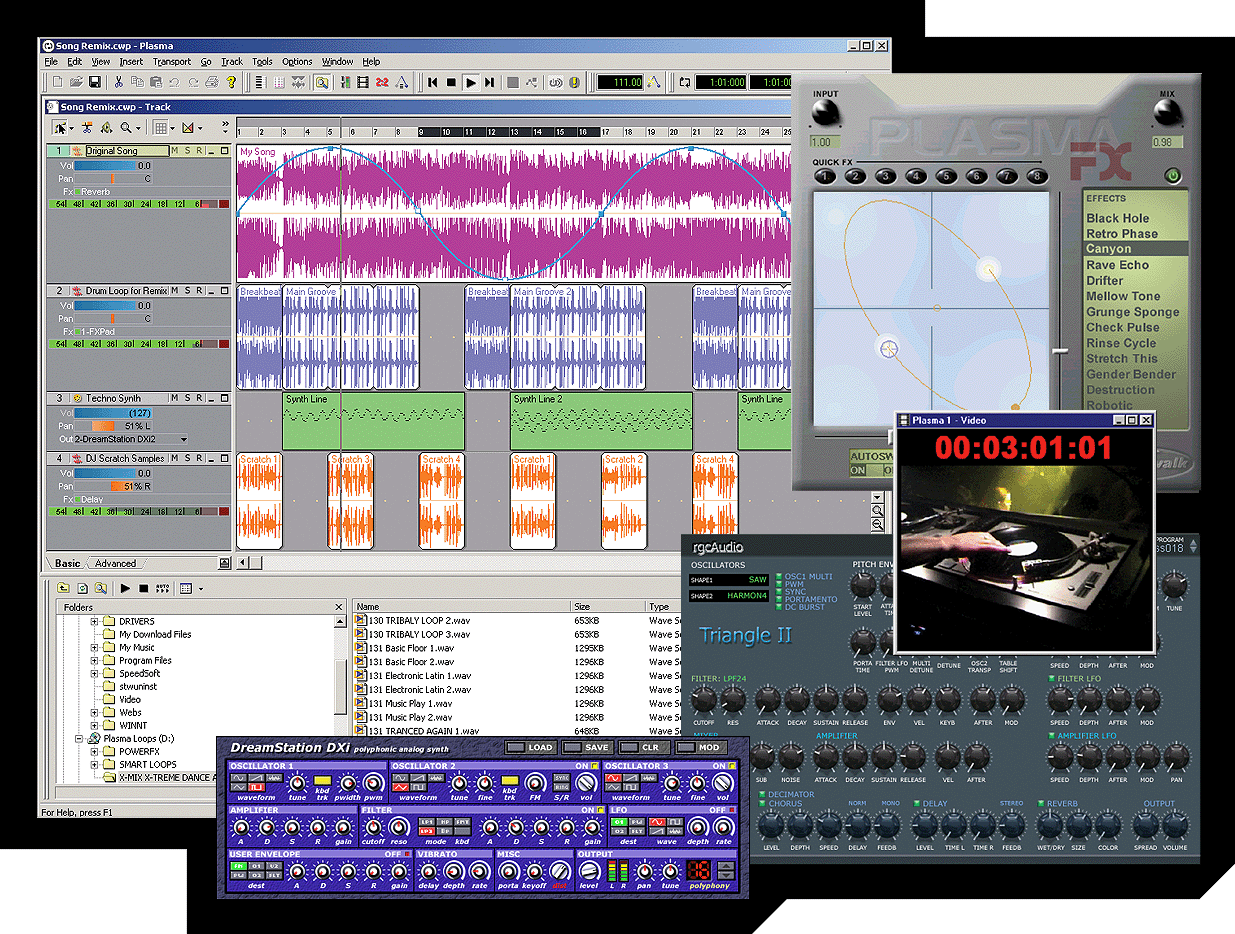Click the search folder icon in loop explorer

101,588
